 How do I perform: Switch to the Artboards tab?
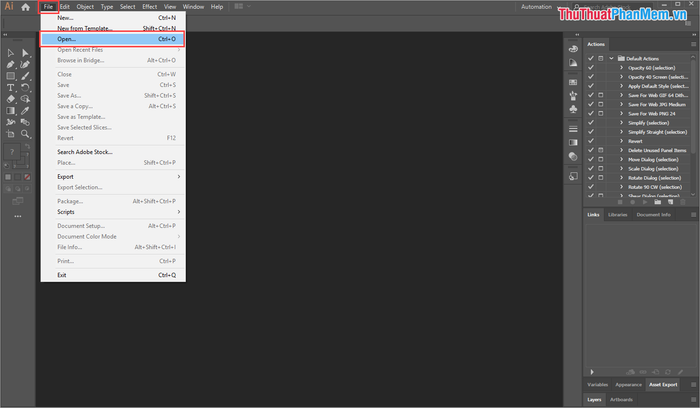tap(621, 400)
